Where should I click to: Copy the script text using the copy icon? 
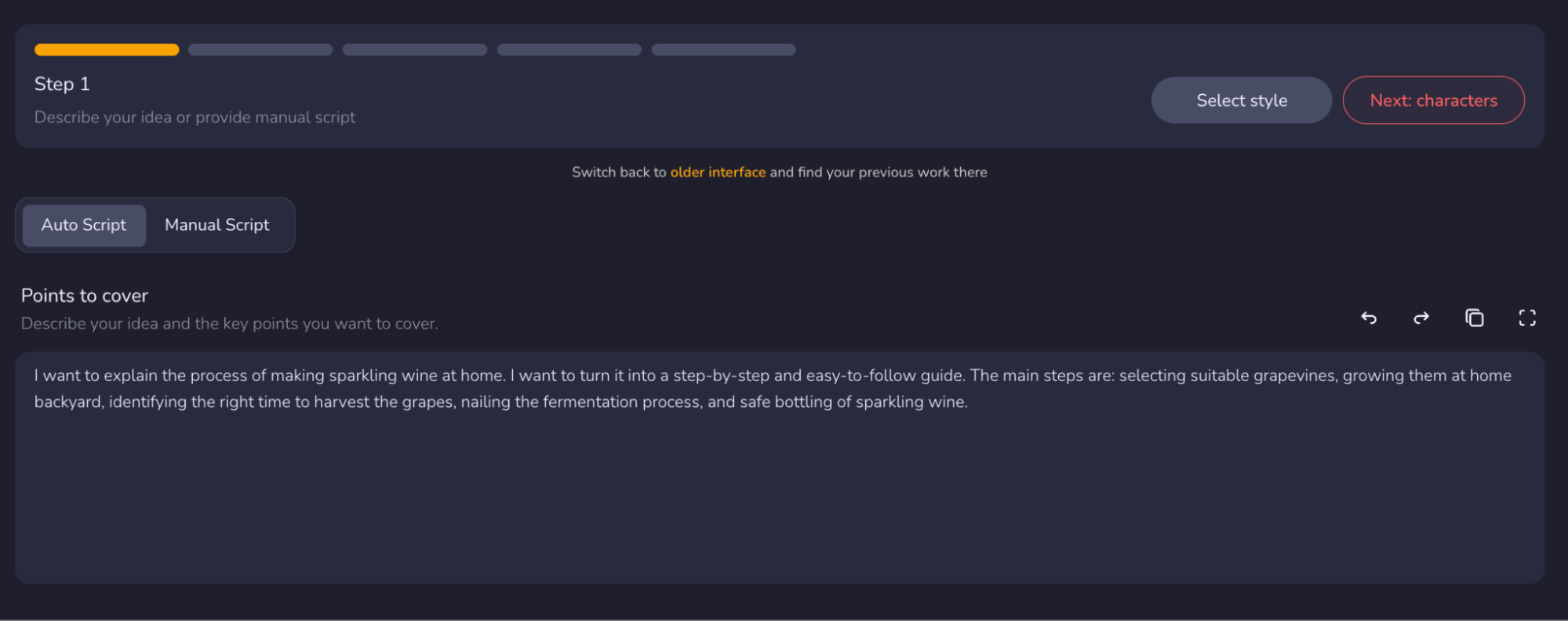tap(1474, 318)
